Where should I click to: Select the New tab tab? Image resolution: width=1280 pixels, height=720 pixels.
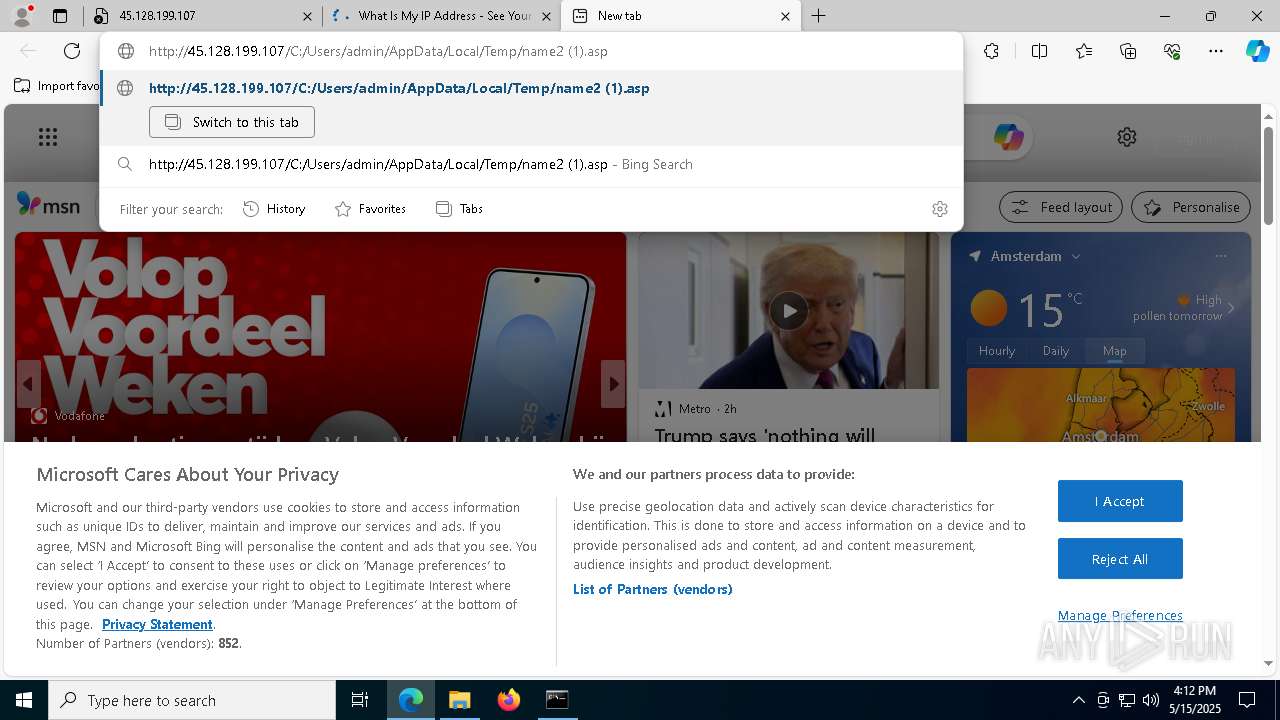coord(680,16)
